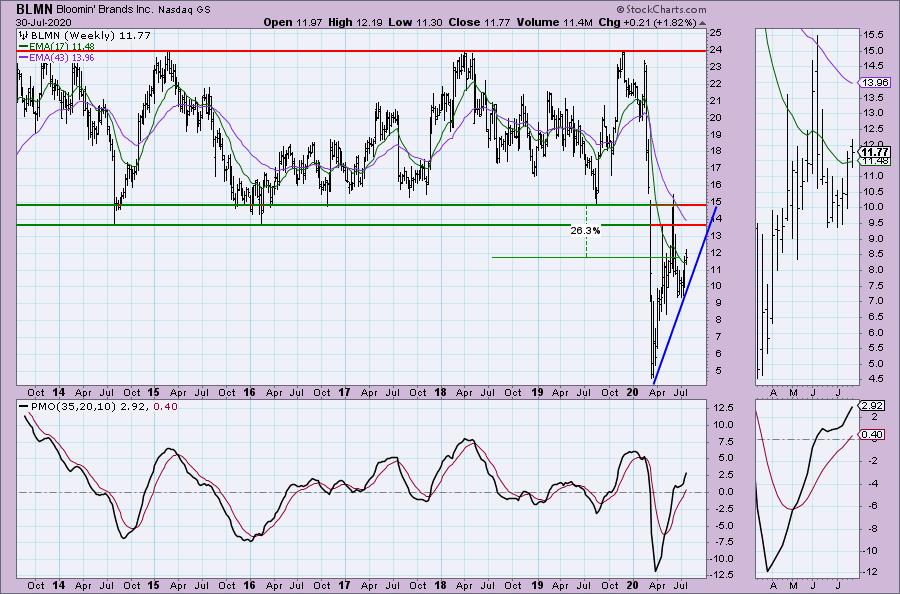Click the High 12.19 value

tap(356, 22)
